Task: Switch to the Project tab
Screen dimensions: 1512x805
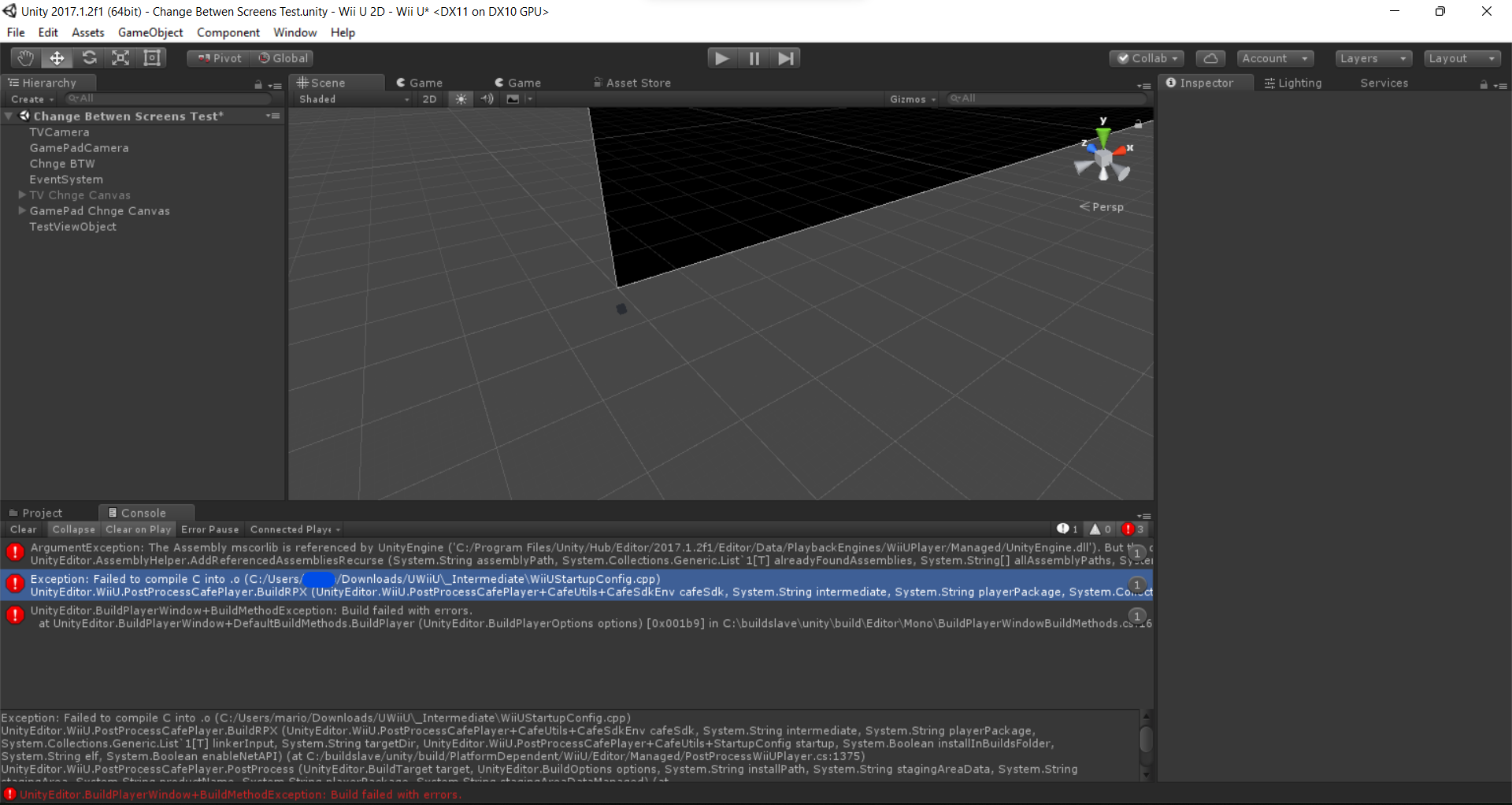Action: (x=35, y=513)
